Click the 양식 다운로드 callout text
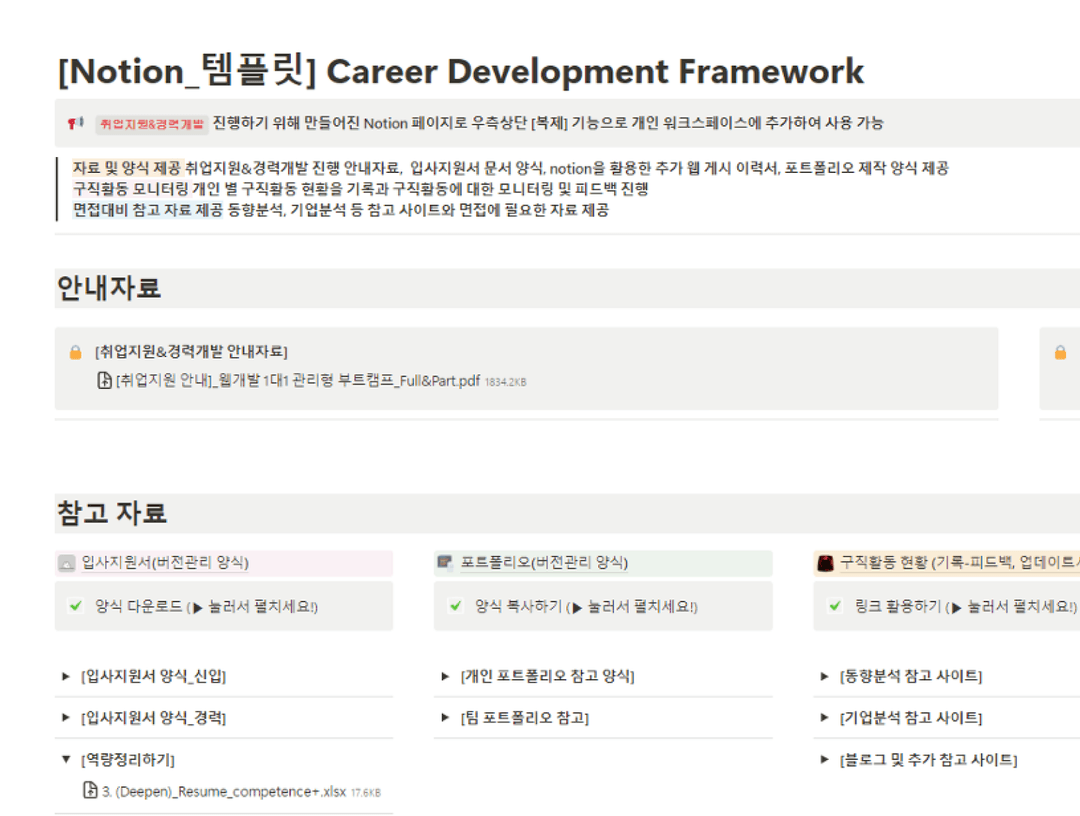 [x=206, y=607]
